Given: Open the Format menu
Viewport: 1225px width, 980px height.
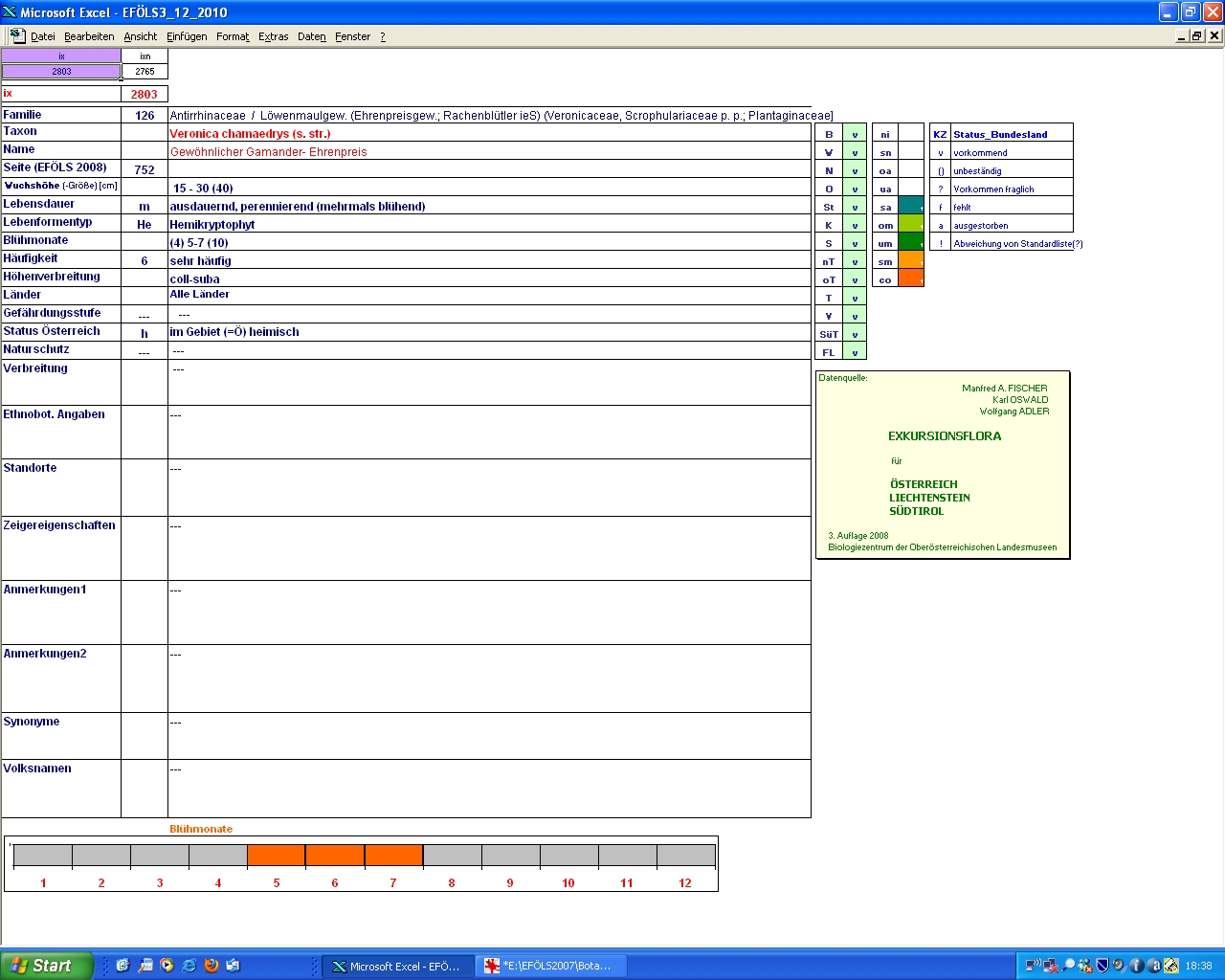Looking at the screenshot, I should point(233,36).
